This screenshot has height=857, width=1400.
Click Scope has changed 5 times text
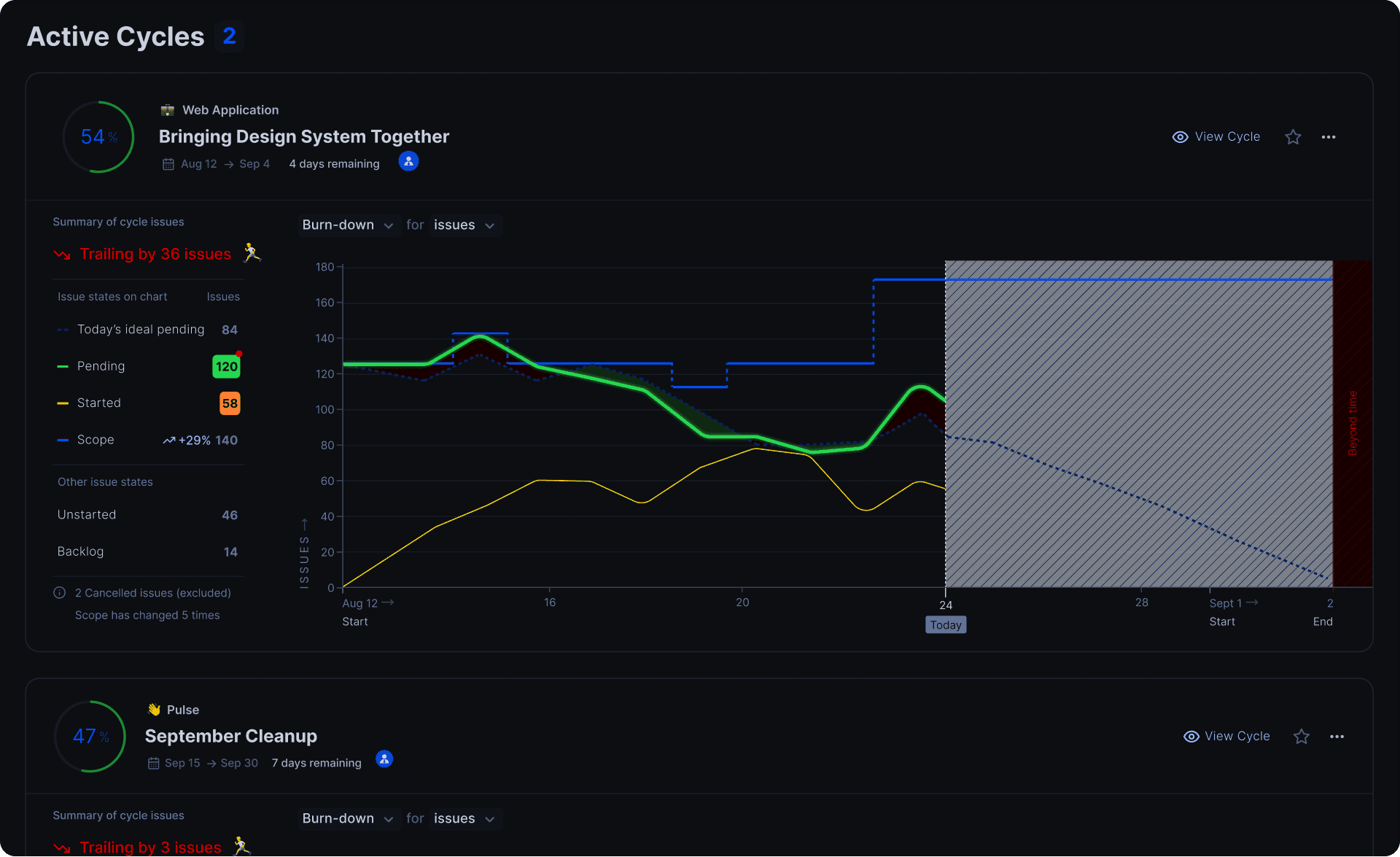click(x=147, y=616)
